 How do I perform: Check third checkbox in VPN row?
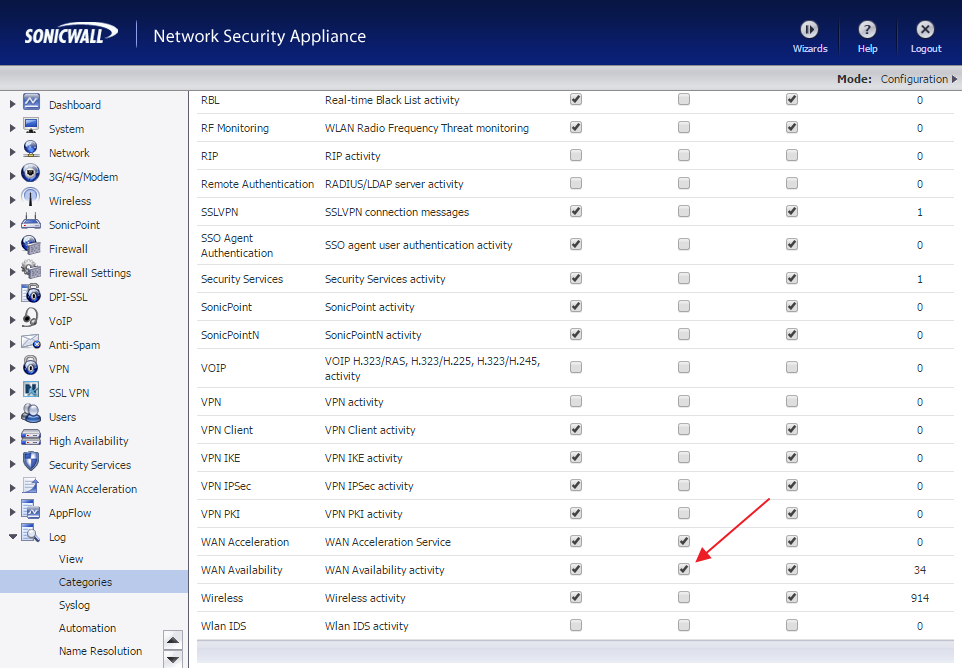pyautogui.click(x=791, y=401)
